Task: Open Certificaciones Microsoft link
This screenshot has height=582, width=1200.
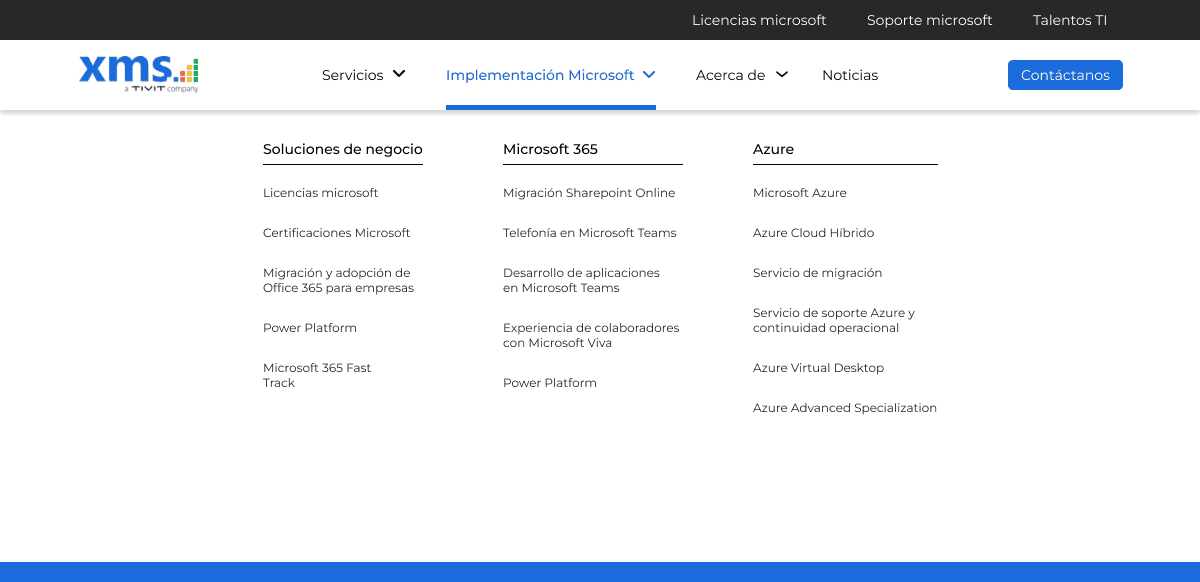Action: tap(337, 233)
